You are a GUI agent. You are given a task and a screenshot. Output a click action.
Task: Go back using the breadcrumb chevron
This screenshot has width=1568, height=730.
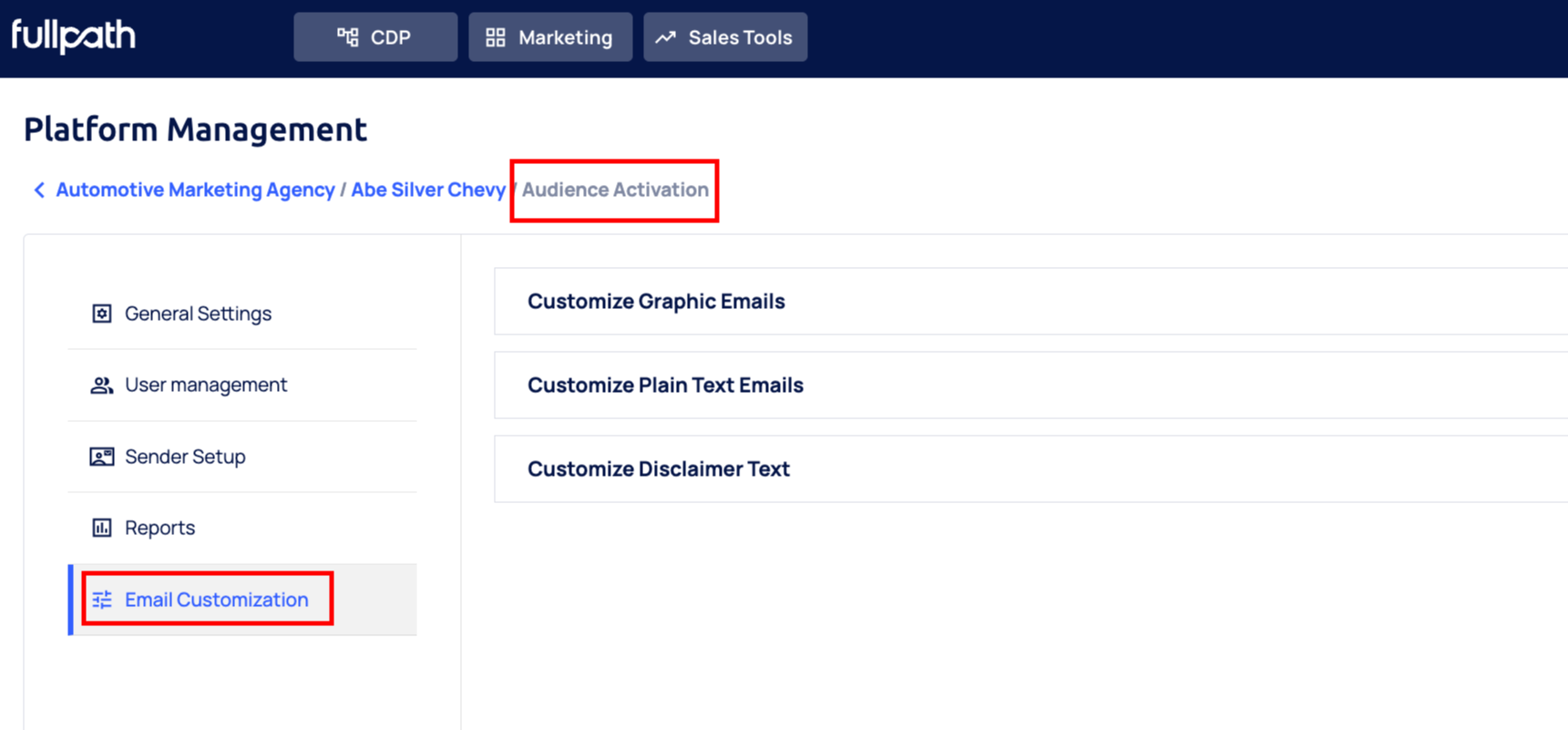pos(39,190)
